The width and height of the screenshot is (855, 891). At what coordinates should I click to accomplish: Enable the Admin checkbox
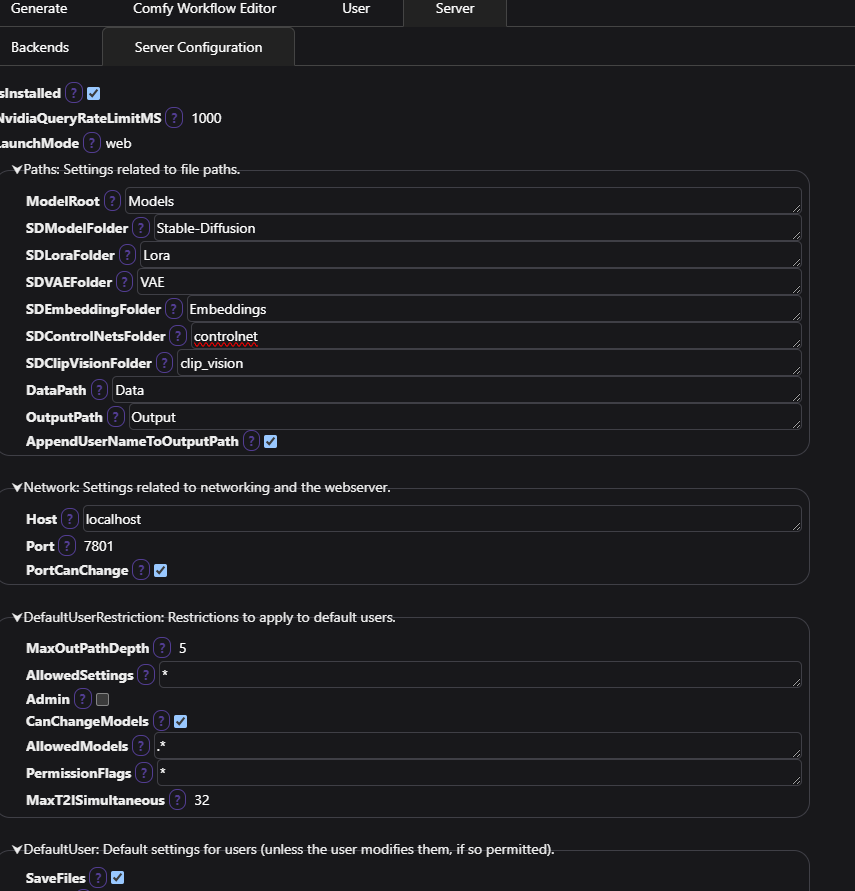point(100,699)
